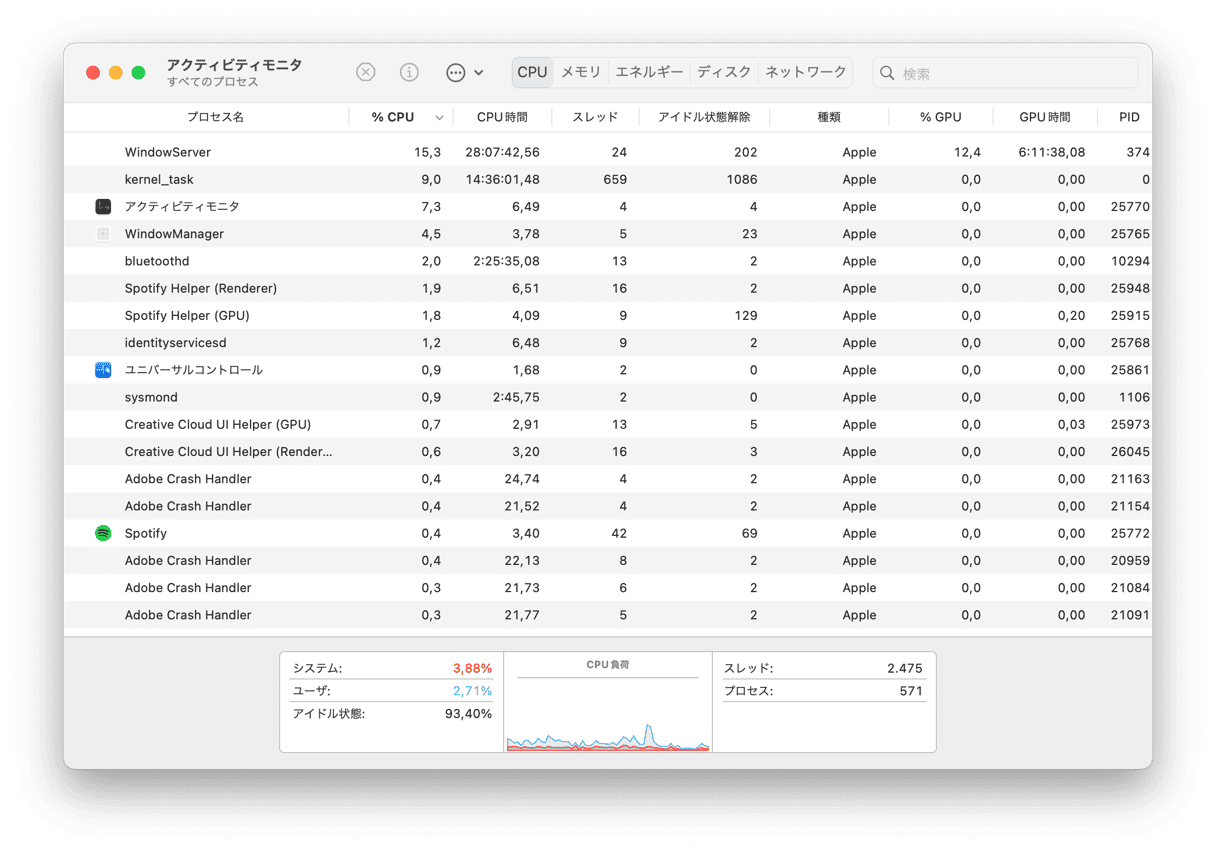Sort by % GPU column header
Image resolution: width=1216 pixels, height=853 pixels.
point(941,117)
